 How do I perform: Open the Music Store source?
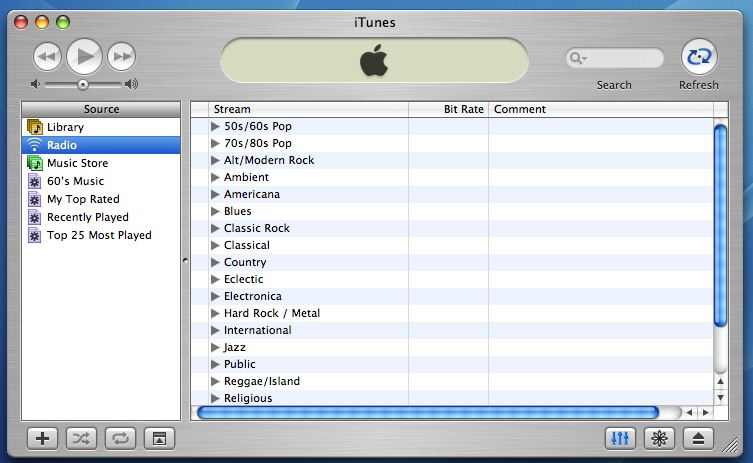pos(101,163)
